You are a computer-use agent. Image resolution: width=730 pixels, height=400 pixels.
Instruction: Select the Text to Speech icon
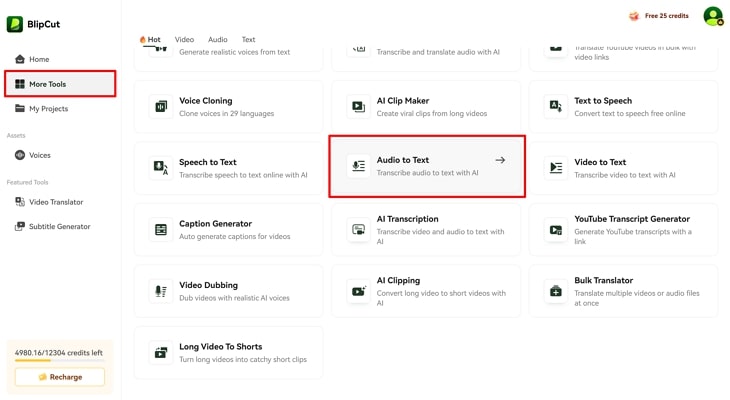(x=556, y=106)
